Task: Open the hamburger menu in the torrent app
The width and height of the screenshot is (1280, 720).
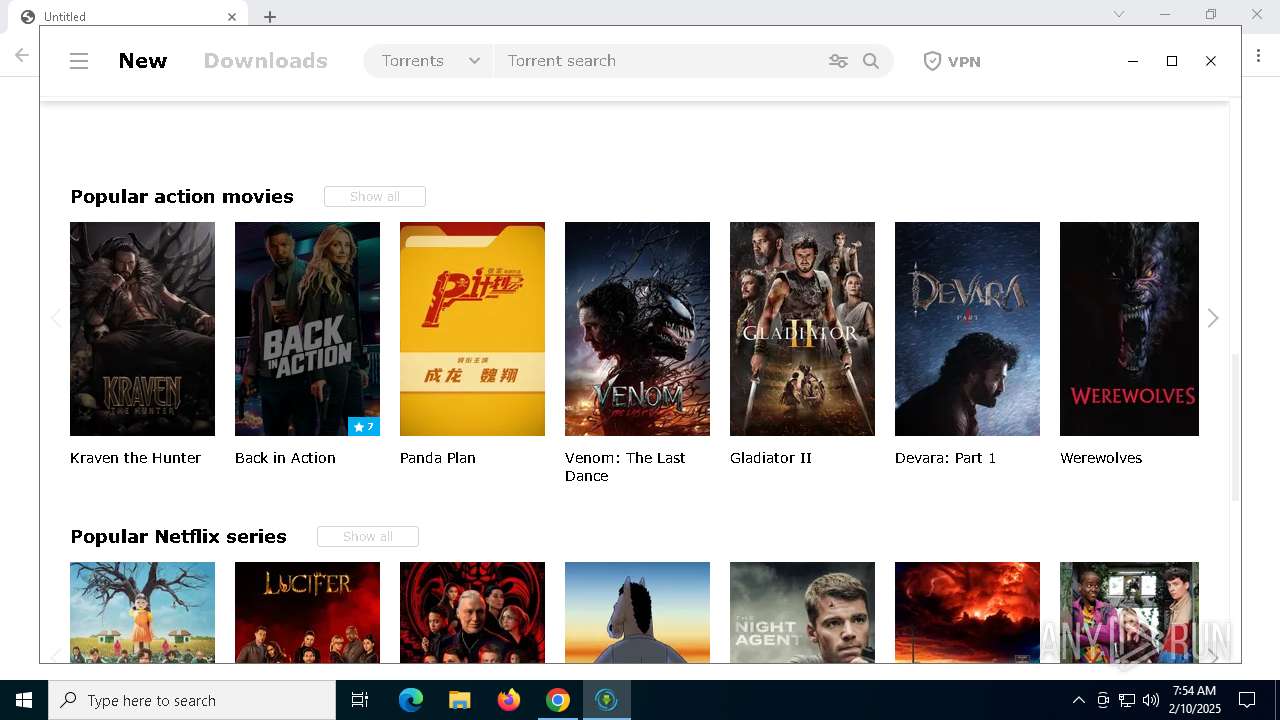Action: point(79,61)
